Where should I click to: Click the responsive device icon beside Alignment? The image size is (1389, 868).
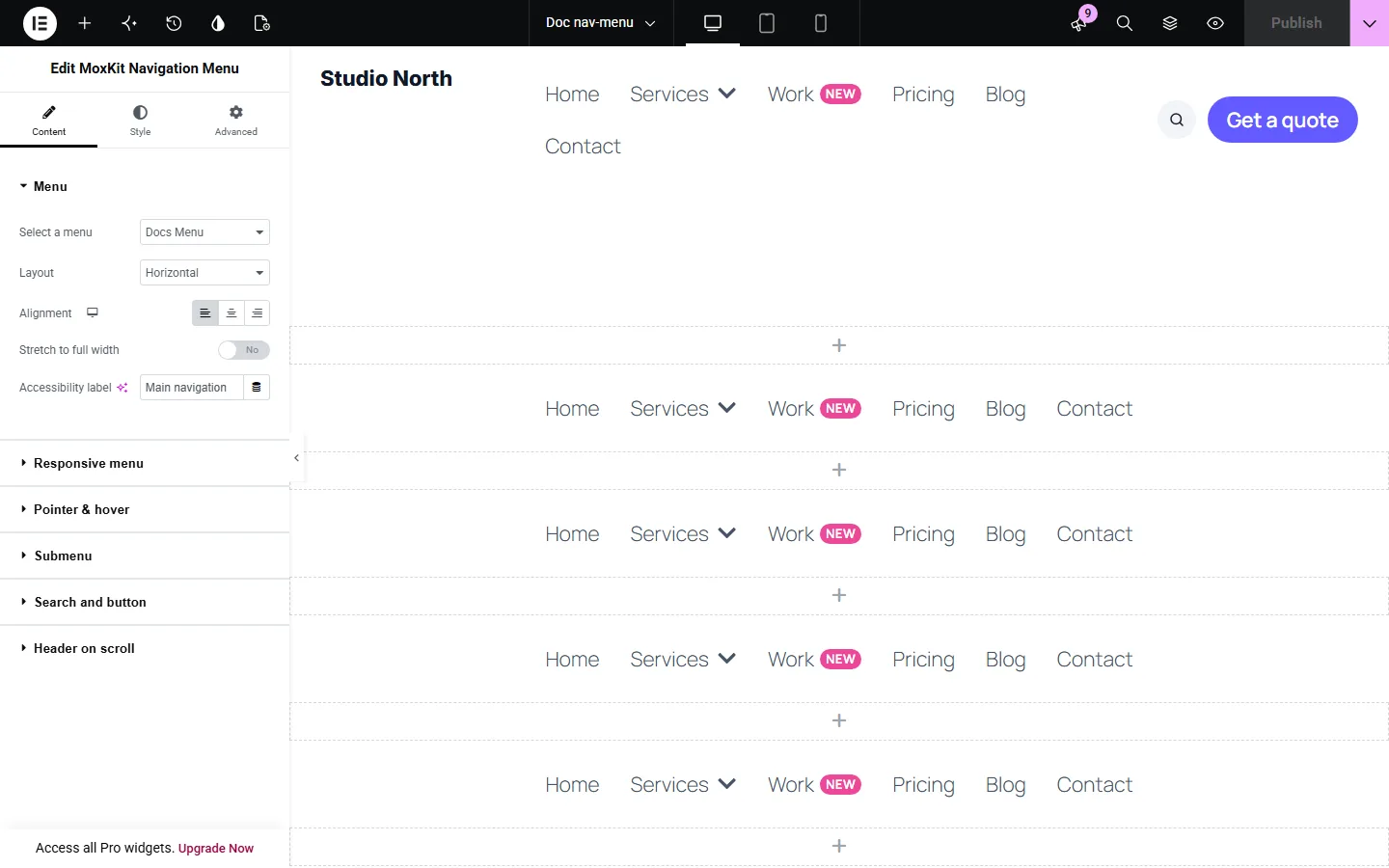tap(93, 312)
